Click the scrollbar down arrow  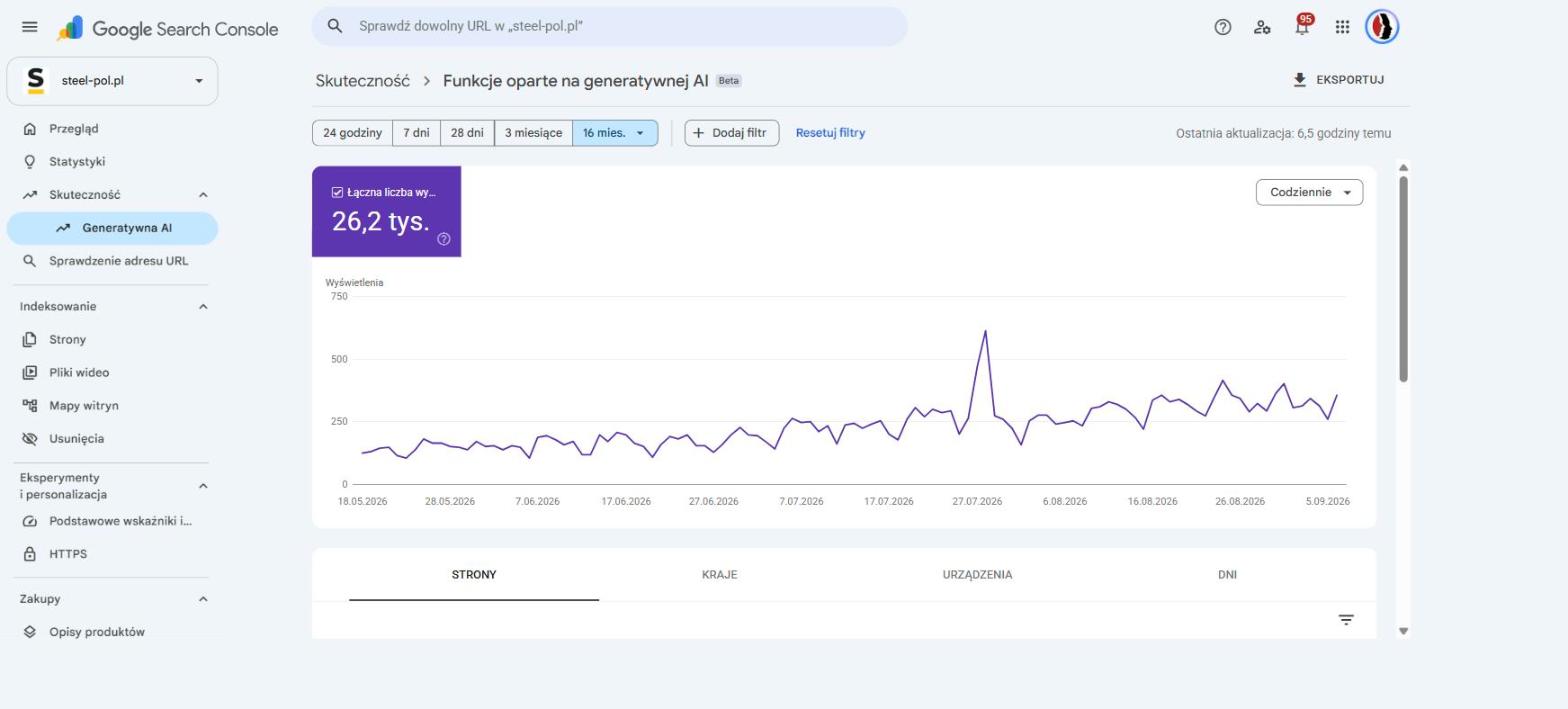click(x=1403, y=631)
